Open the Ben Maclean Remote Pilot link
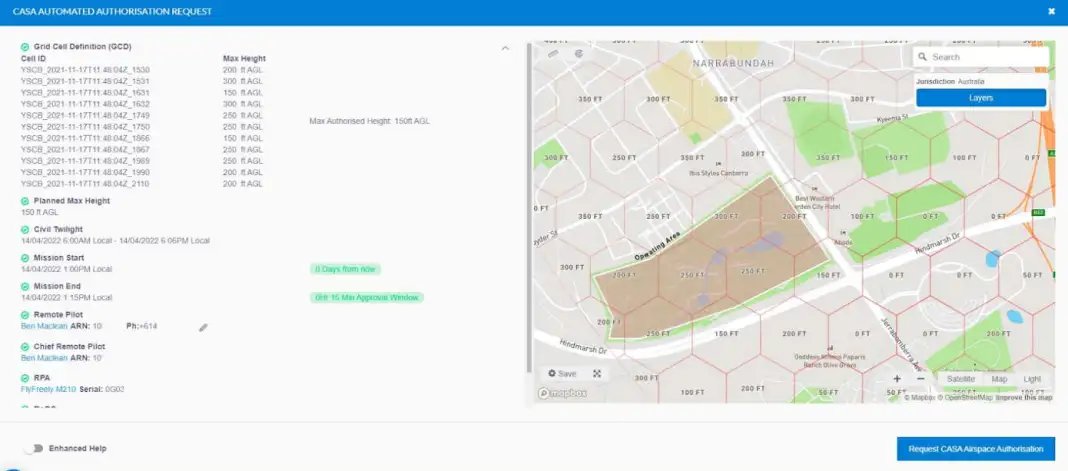The height and width of the screenshot is (471, 1068). (44, 327)
